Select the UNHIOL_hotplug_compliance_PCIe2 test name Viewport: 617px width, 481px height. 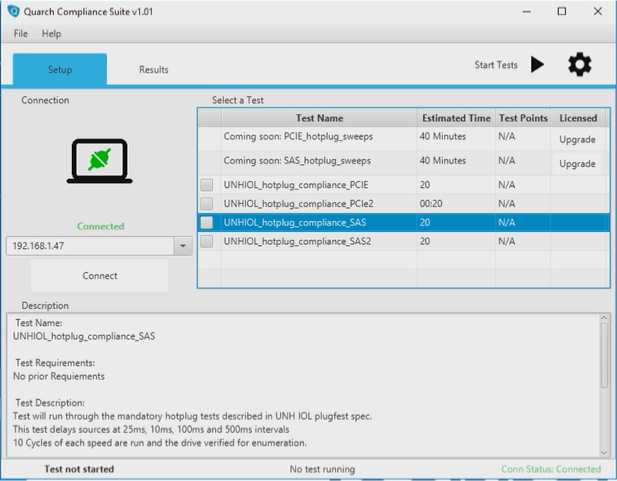pos(298,204)
